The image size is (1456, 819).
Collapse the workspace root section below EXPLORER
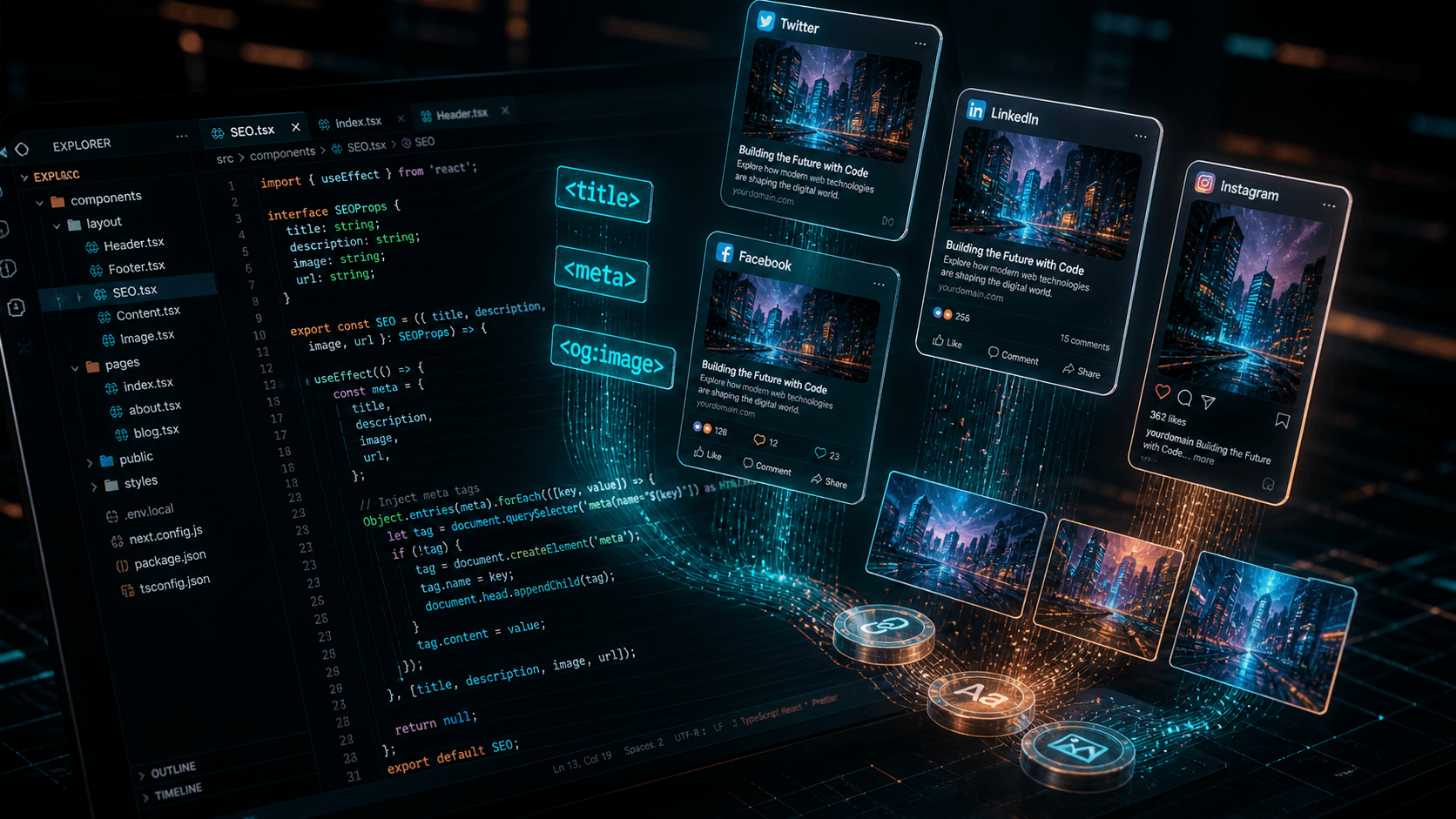pyautogui.click(x=24, y=178)
